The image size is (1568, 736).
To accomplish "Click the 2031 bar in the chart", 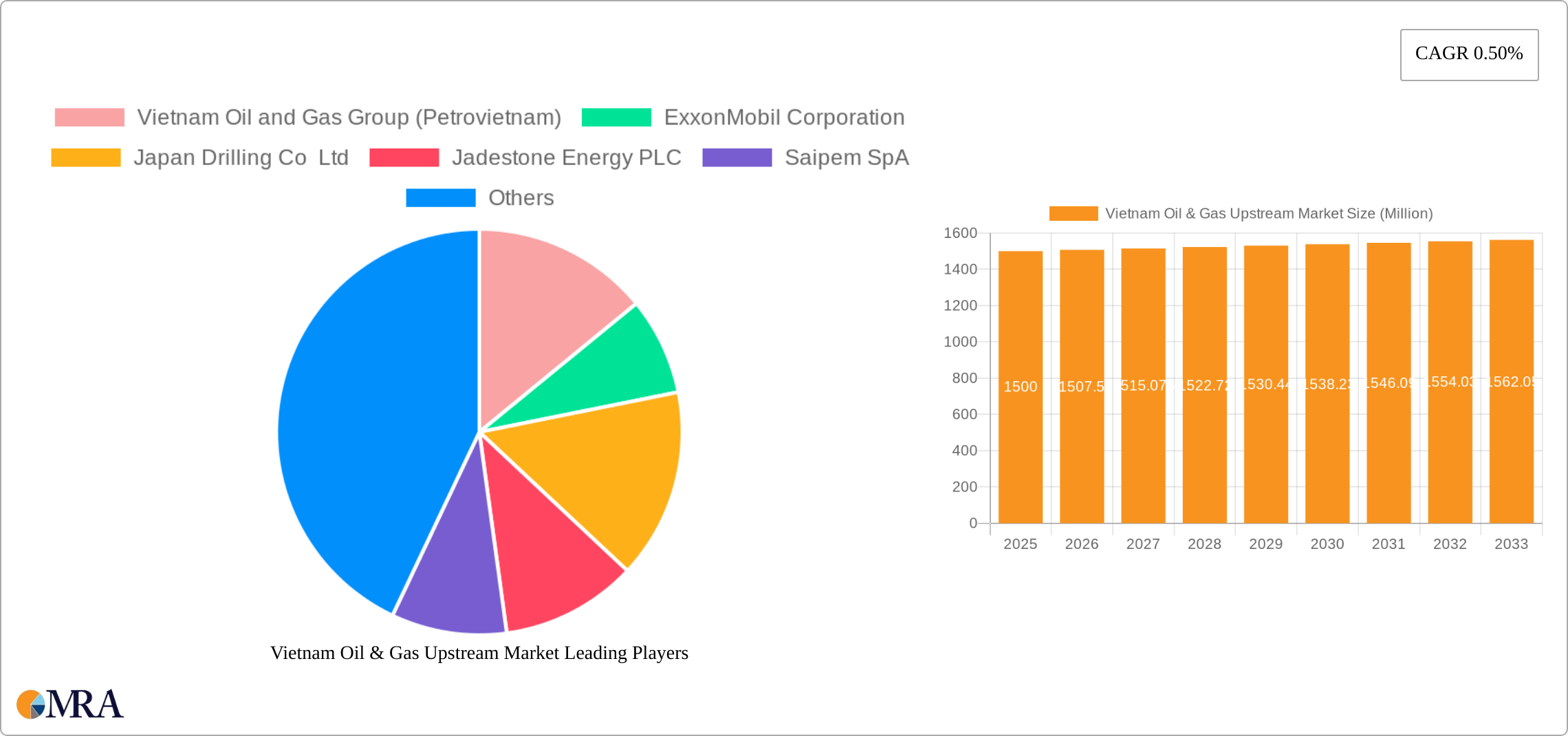I will click(1389, 383).
